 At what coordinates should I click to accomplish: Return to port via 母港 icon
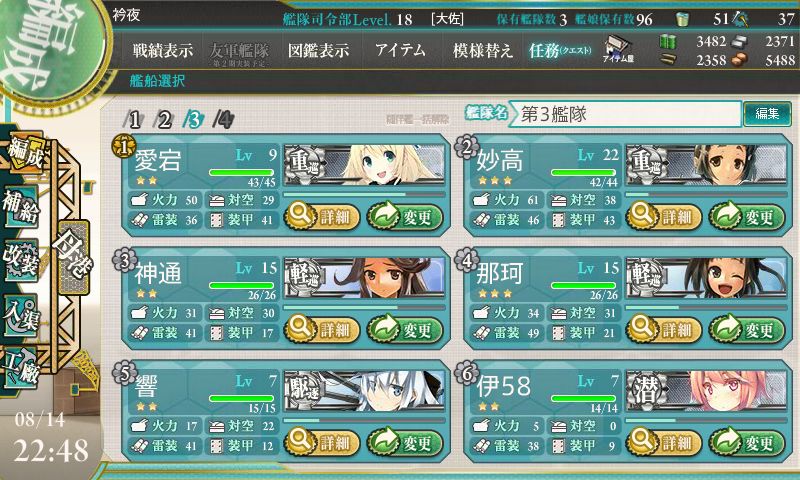click(x=74, y=256)
